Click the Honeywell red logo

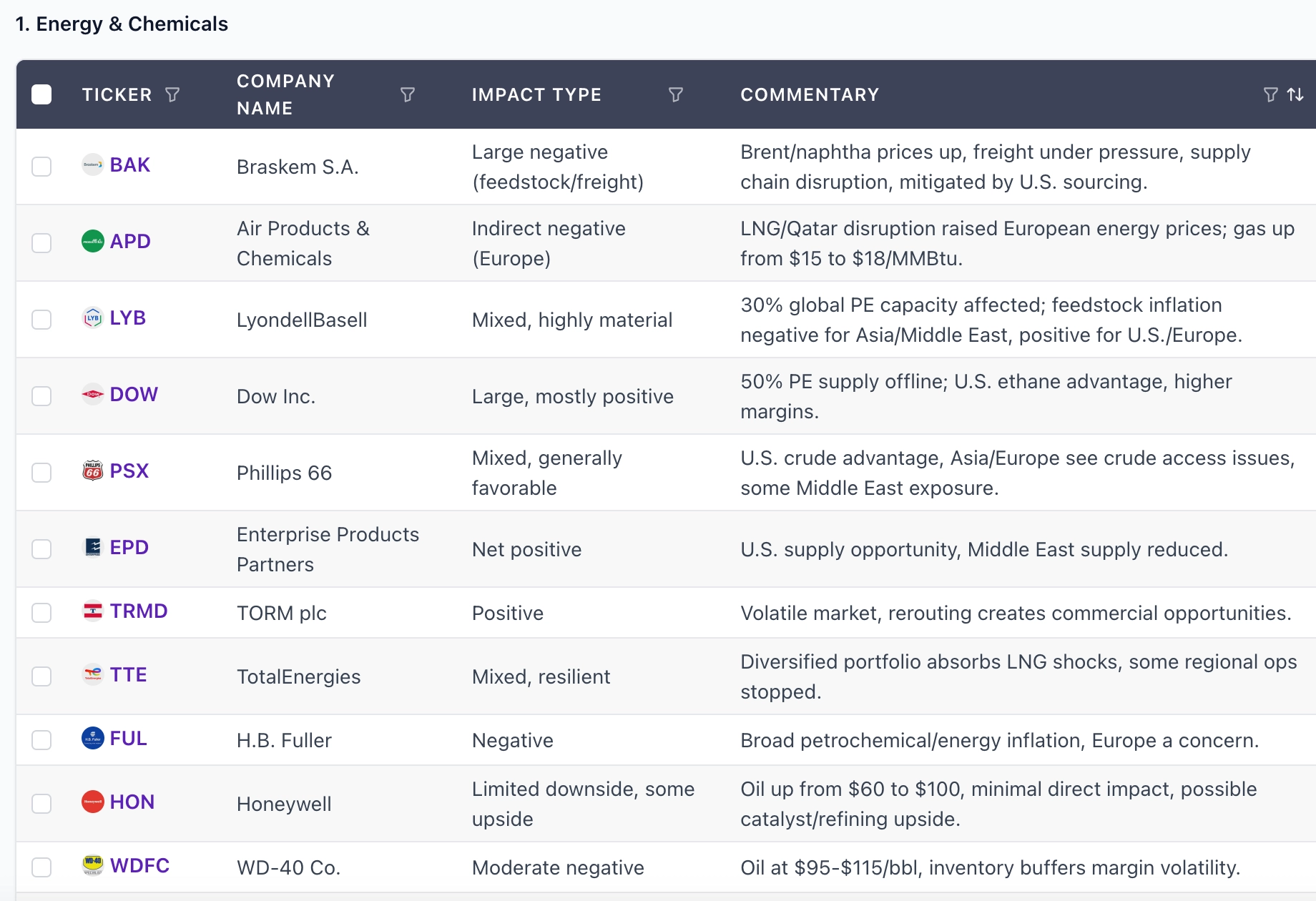point(93,802)
